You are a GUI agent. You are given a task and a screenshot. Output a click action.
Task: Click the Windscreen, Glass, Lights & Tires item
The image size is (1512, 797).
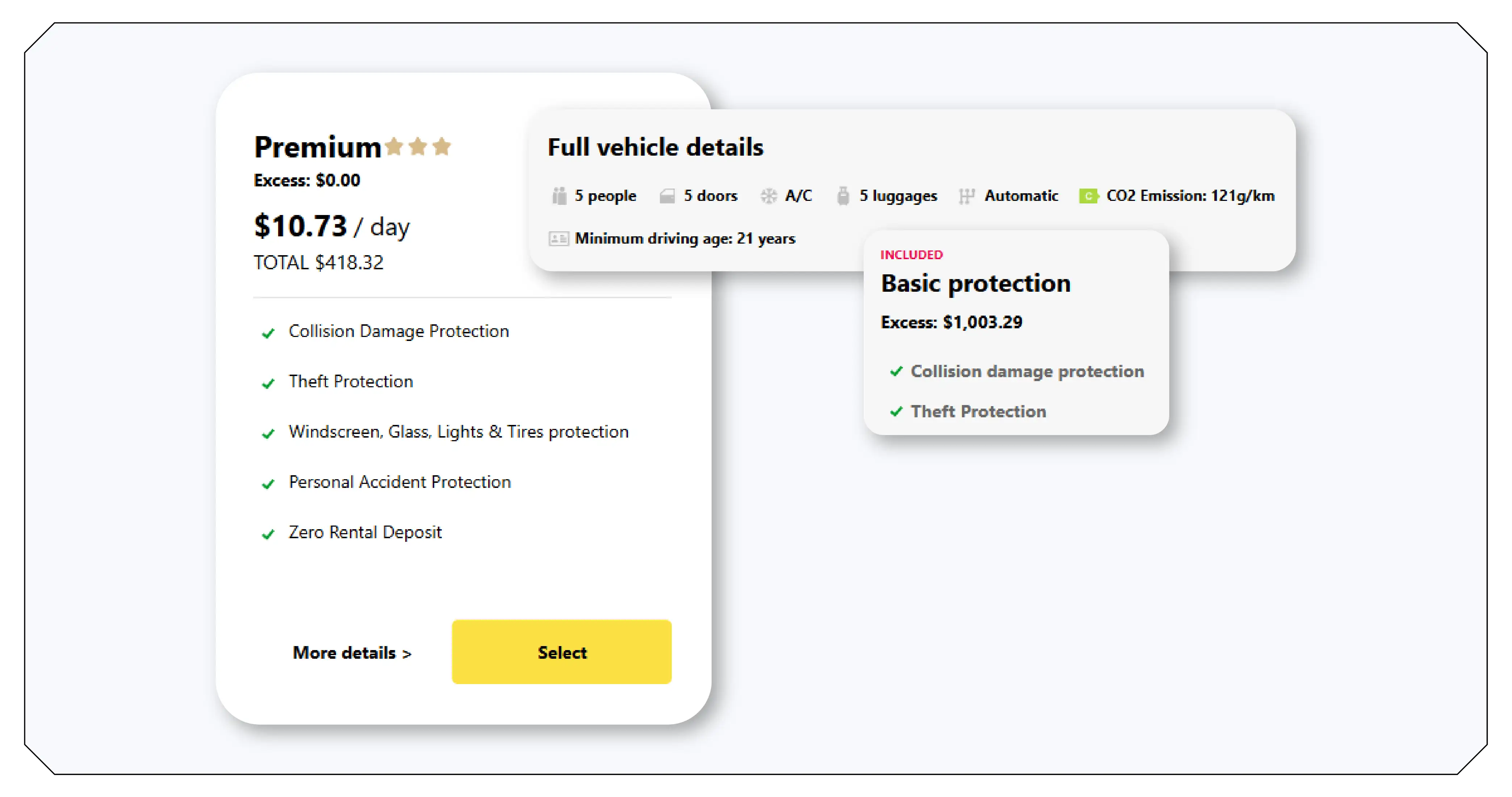point(458,432)
